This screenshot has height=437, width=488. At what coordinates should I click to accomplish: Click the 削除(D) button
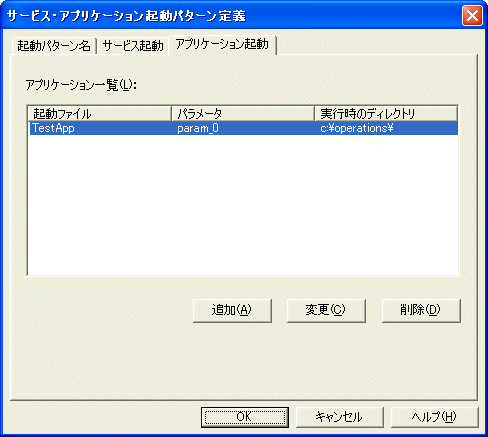(x=421, y=311)
